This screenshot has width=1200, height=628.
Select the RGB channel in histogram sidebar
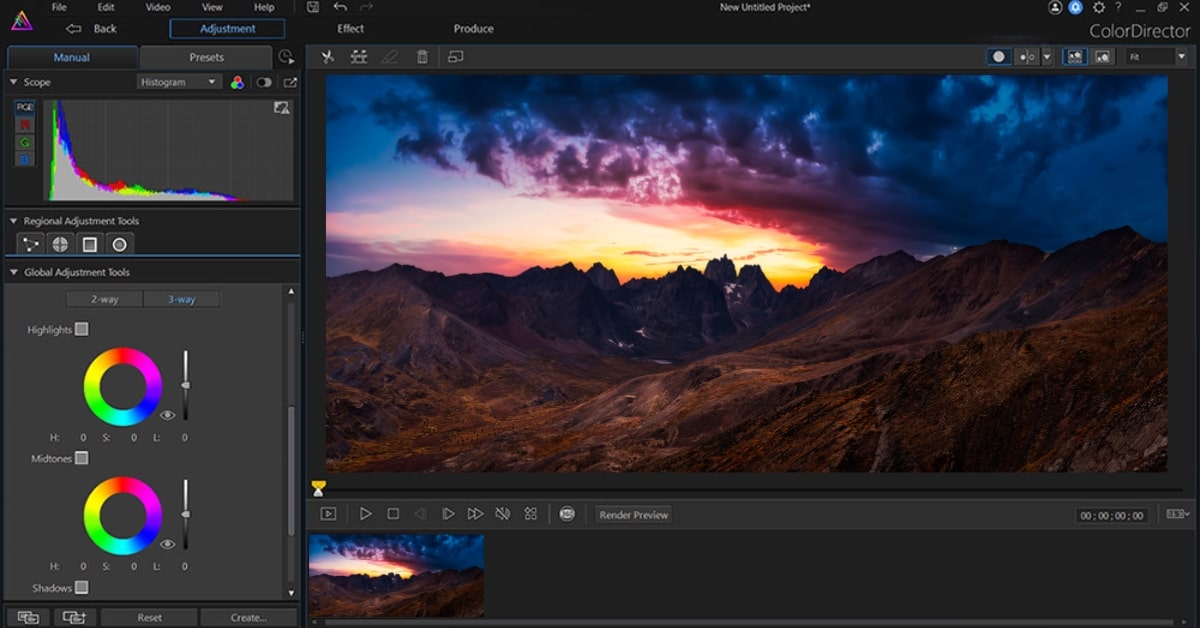tap(24, 108)
